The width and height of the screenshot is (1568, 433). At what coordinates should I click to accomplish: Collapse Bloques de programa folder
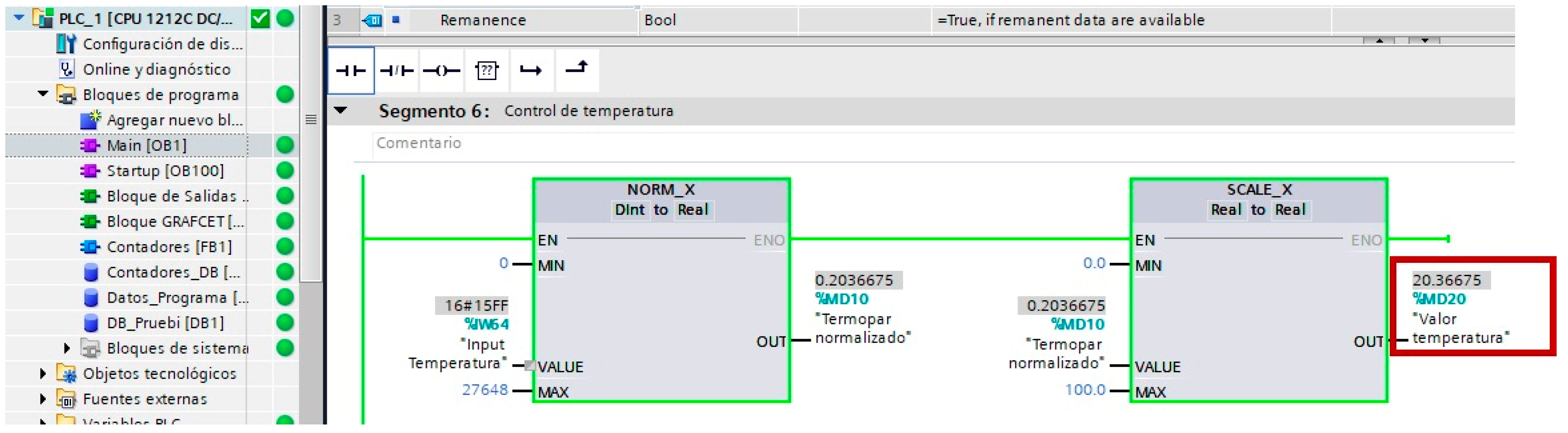tap(43, 94)
